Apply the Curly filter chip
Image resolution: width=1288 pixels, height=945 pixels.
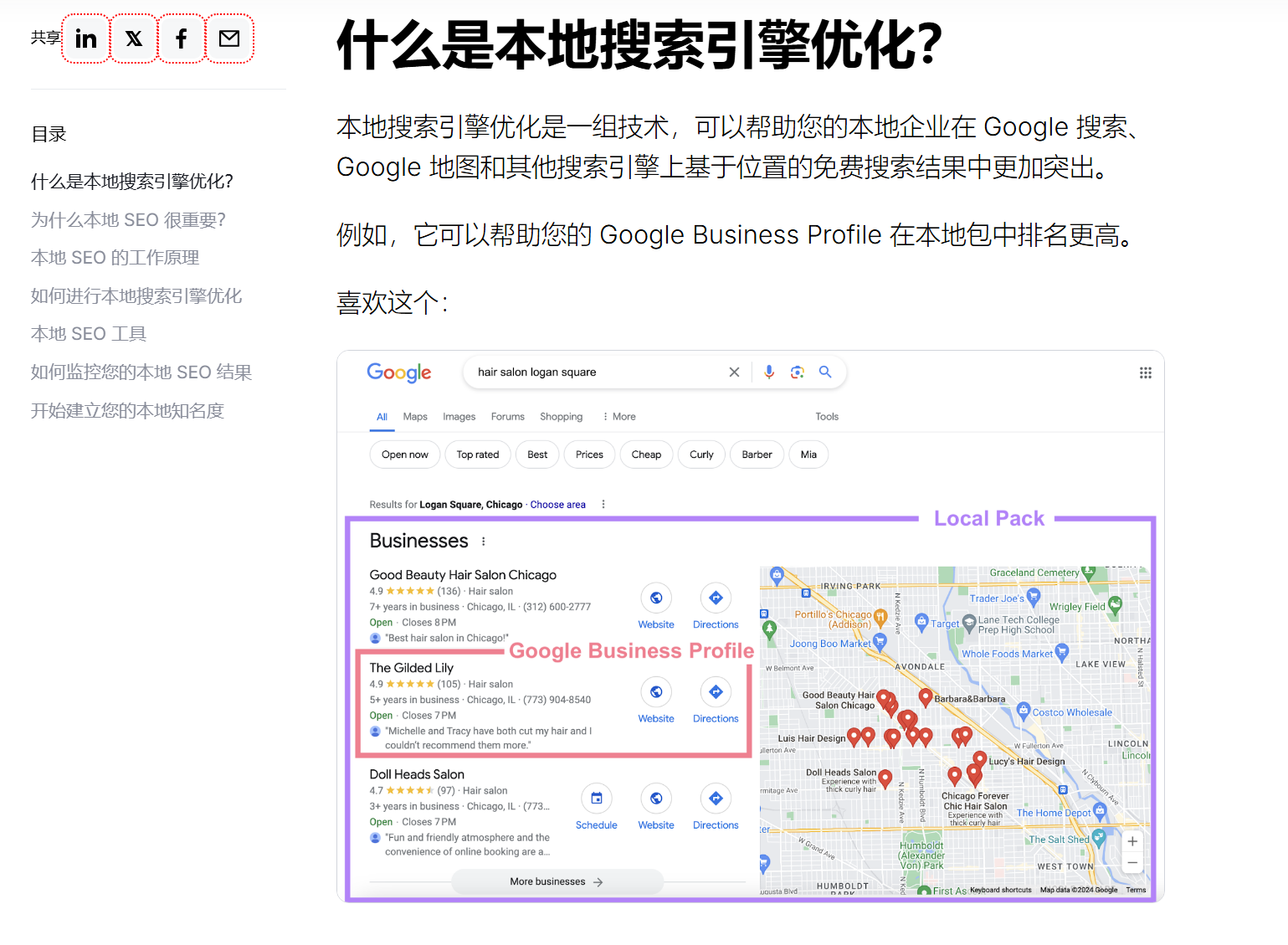(x=701, y=455)
